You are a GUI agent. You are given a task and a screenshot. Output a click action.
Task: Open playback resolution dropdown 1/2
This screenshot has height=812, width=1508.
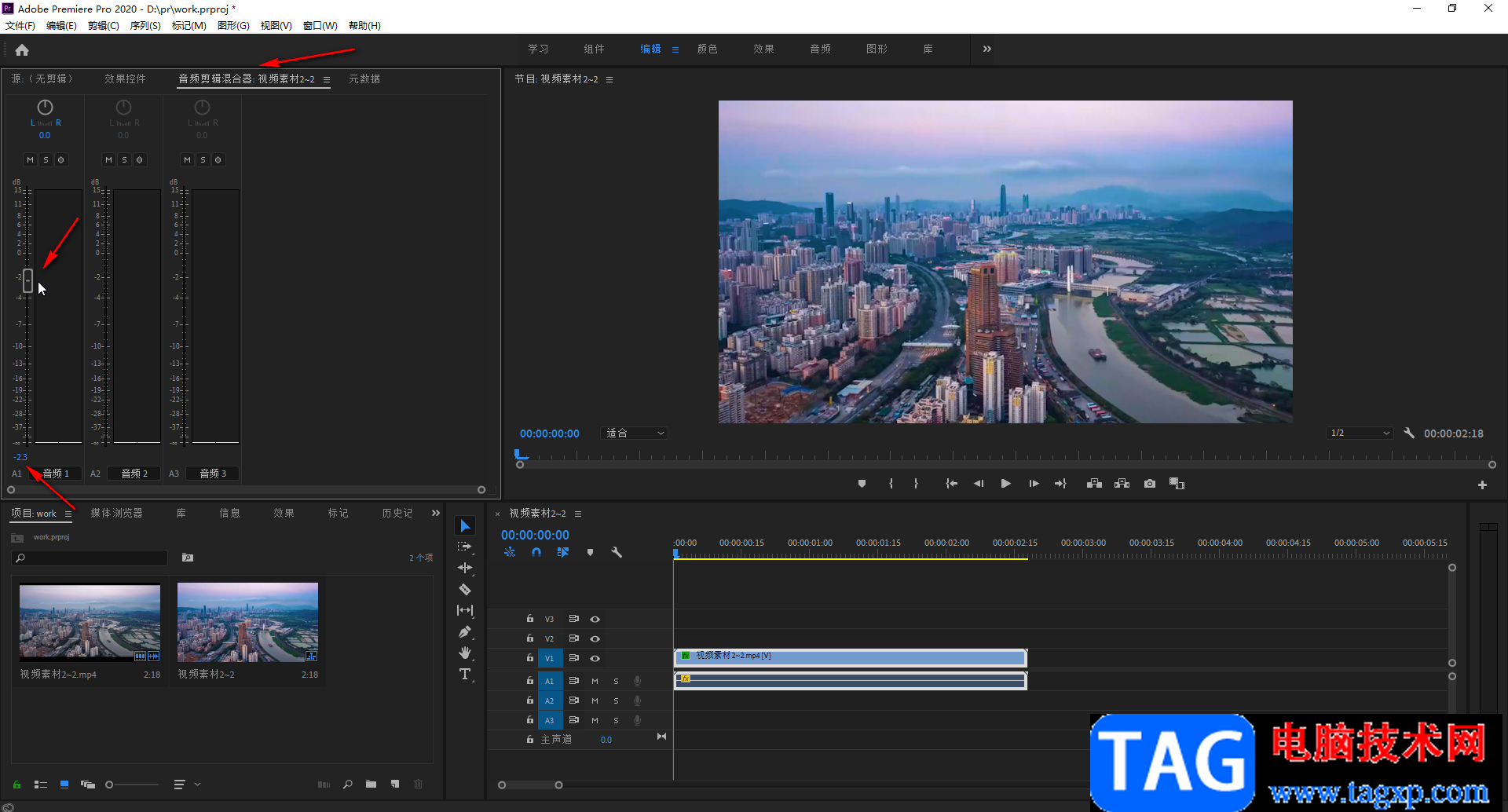click(1360, 433)
